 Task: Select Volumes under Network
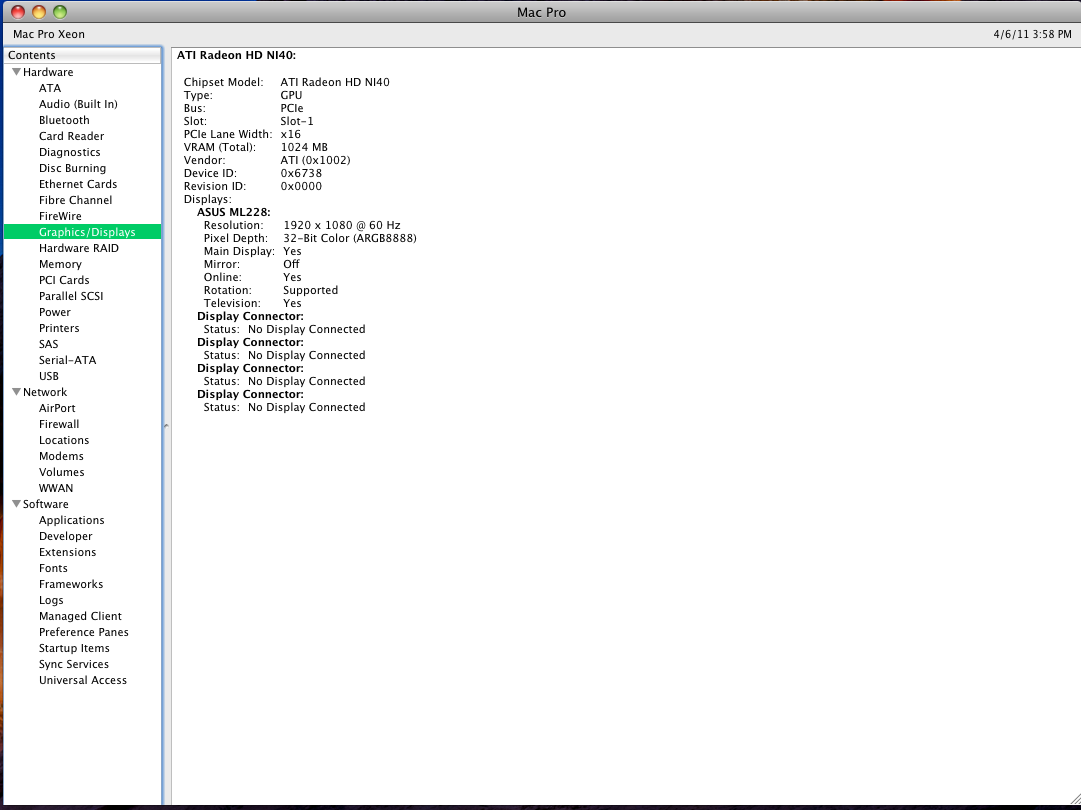point(61,472)
